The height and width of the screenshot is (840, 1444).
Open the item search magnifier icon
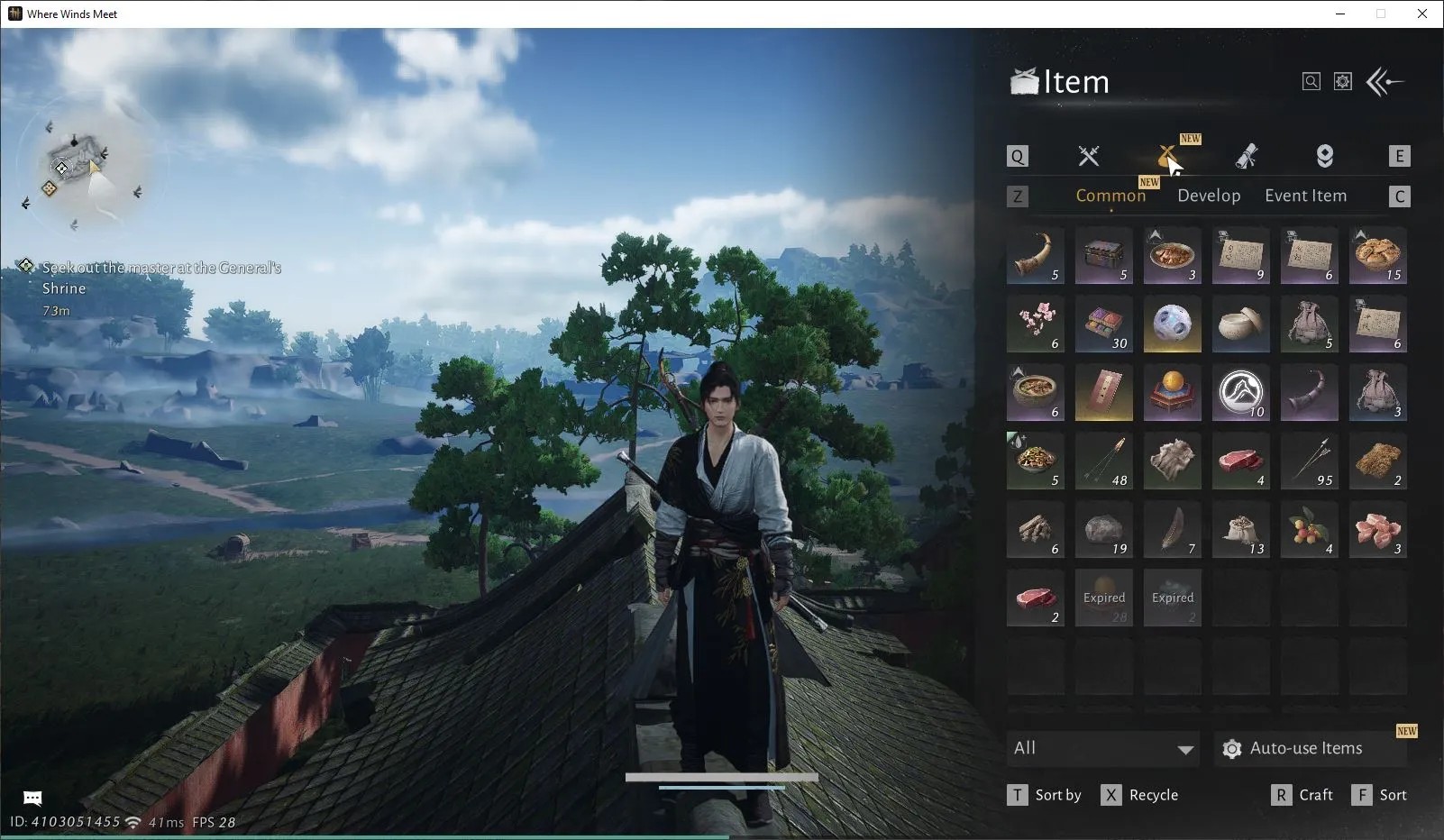(1311, 82)
